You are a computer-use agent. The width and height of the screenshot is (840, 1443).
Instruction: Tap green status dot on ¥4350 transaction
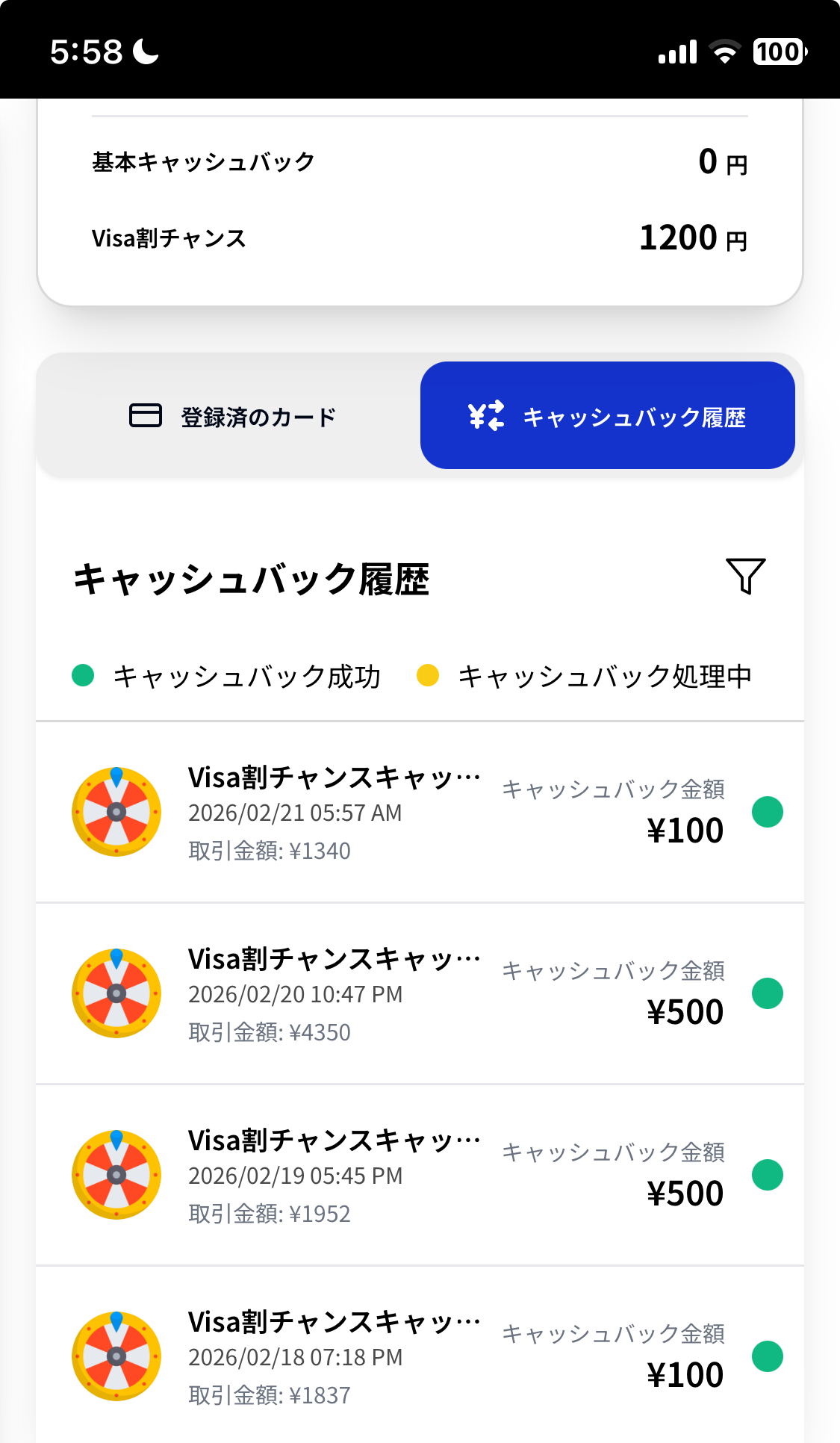tap(767, 993)
